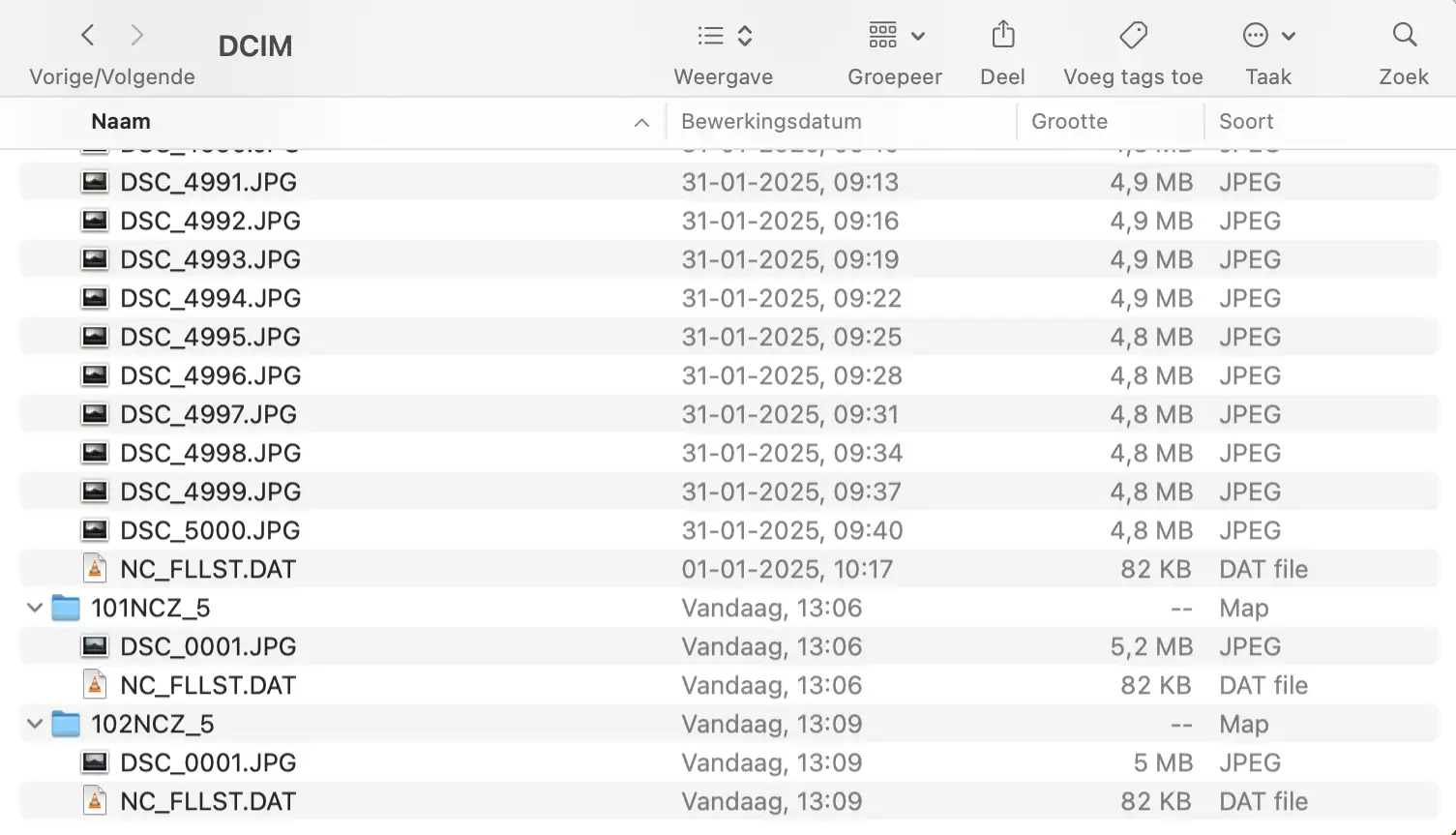Select the file DSC_5000.JPG
The image size is (1456, 835).
tap(210, 530)
